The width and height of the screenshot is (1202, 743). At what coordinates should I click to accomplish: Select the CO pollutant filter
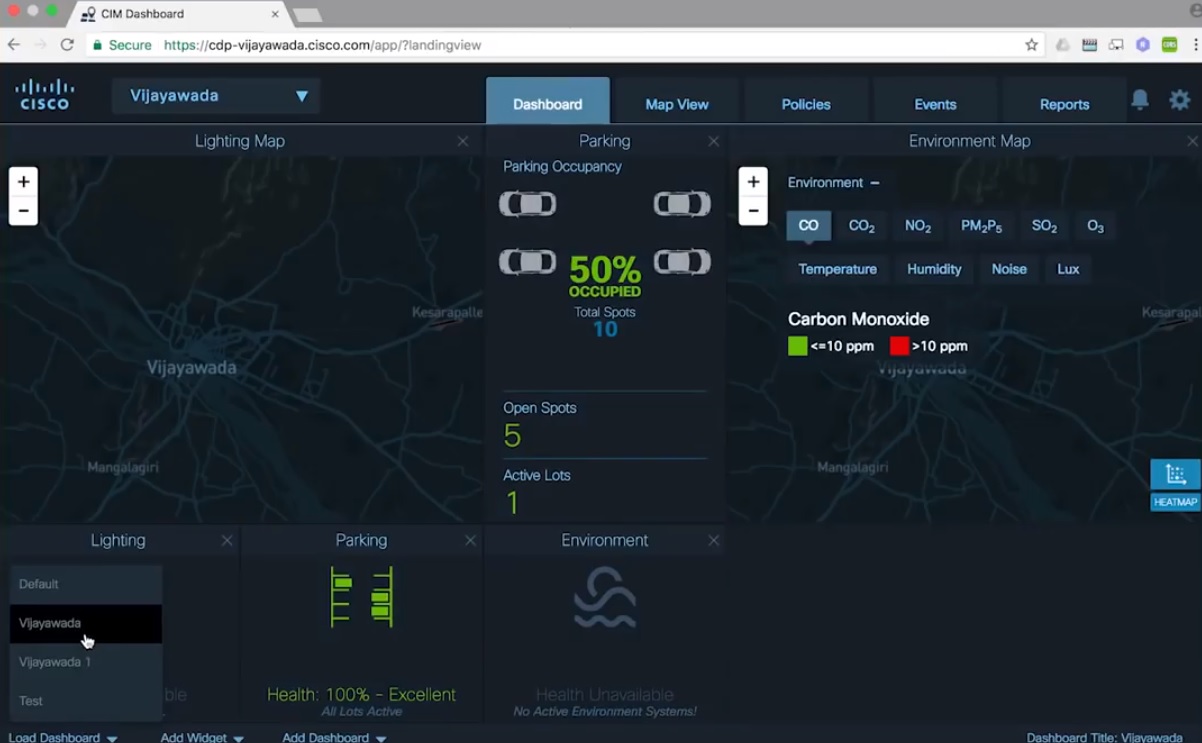point(808,226)
